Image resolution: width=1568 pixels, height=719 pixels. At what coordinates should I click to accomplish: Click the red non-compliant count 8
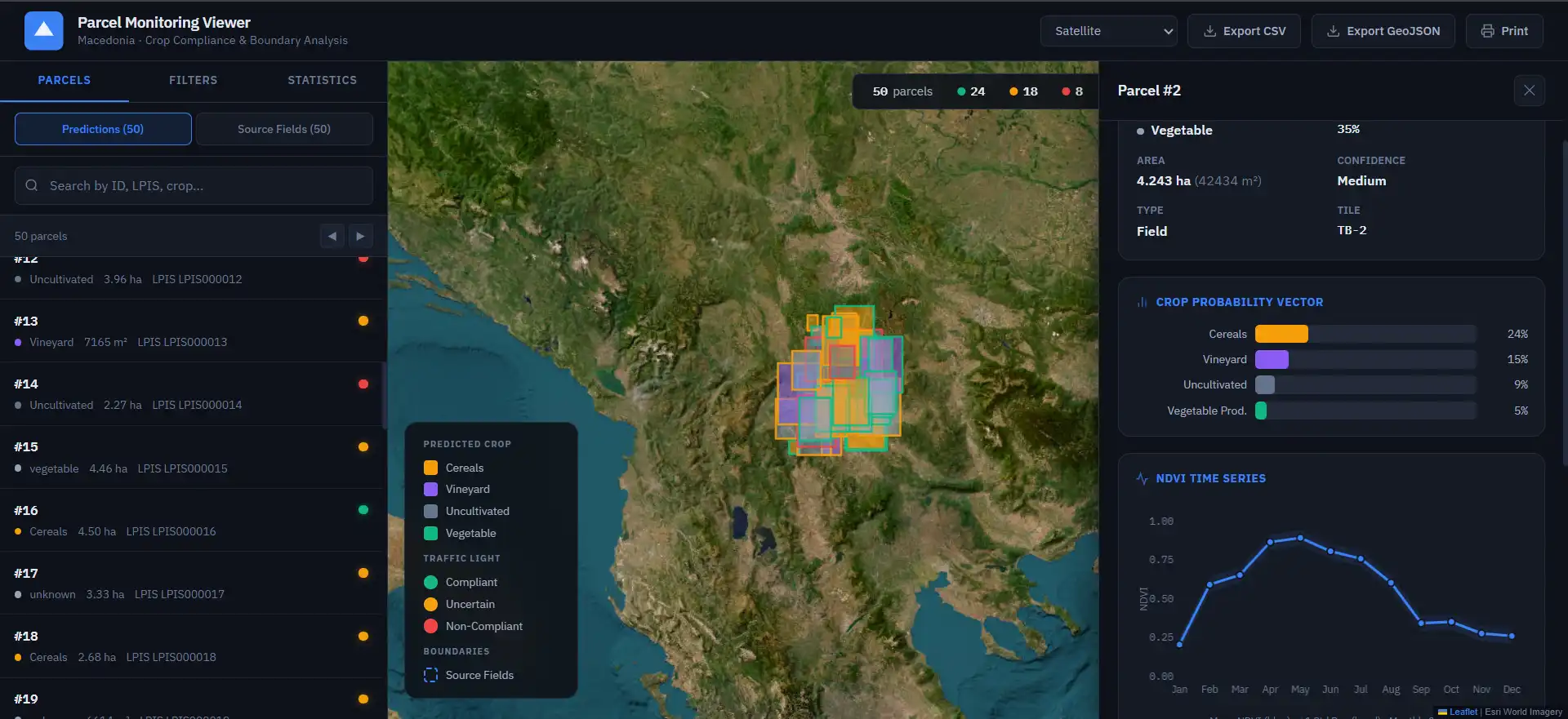click(x=1072, y=91)
